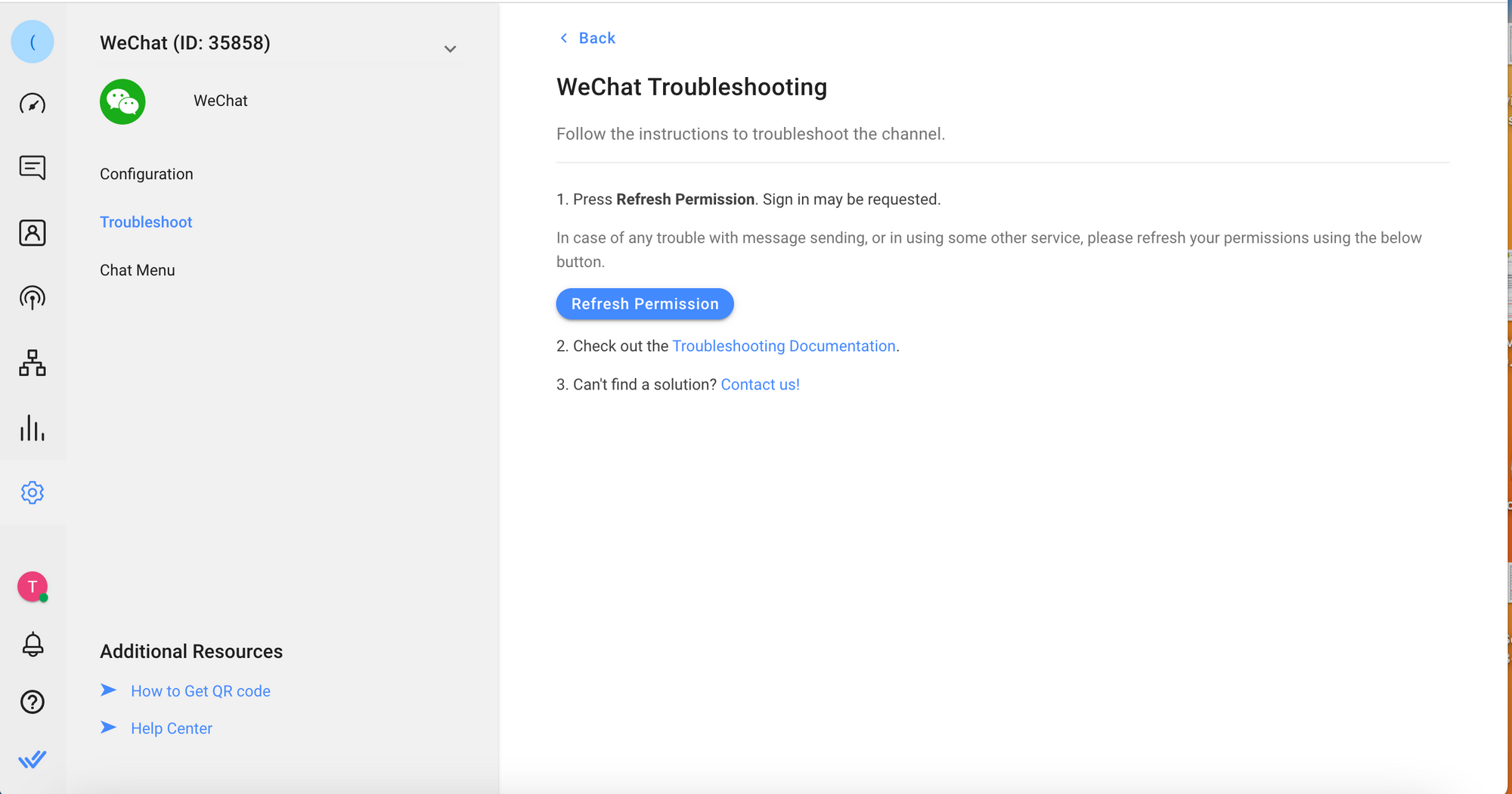
Task: Open the help question mark icon
Action: (x=33, y=702)
